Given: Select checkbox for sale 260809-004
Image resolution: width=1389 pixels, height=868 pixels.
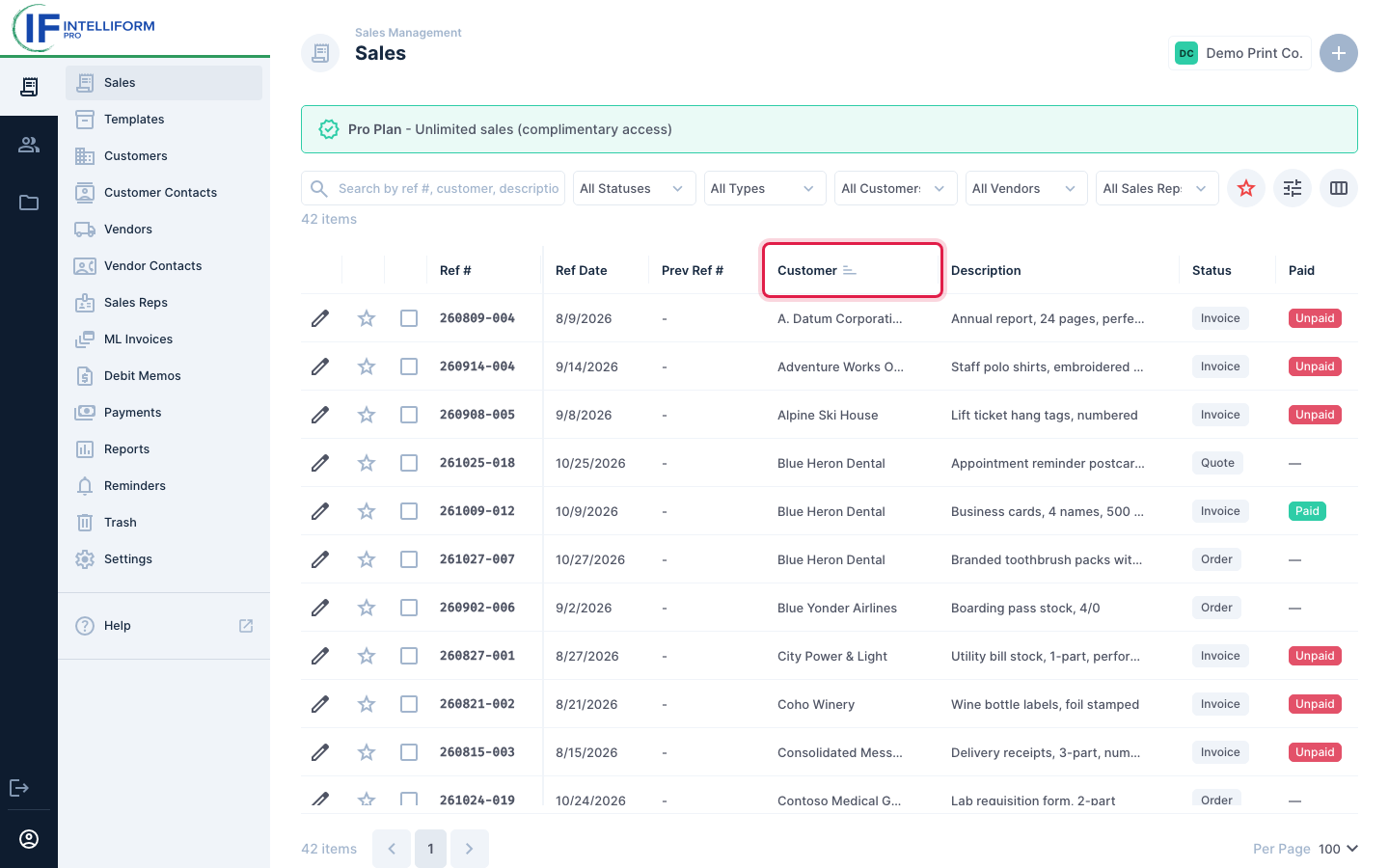Looking at the screenshot, I should [409, 318].
